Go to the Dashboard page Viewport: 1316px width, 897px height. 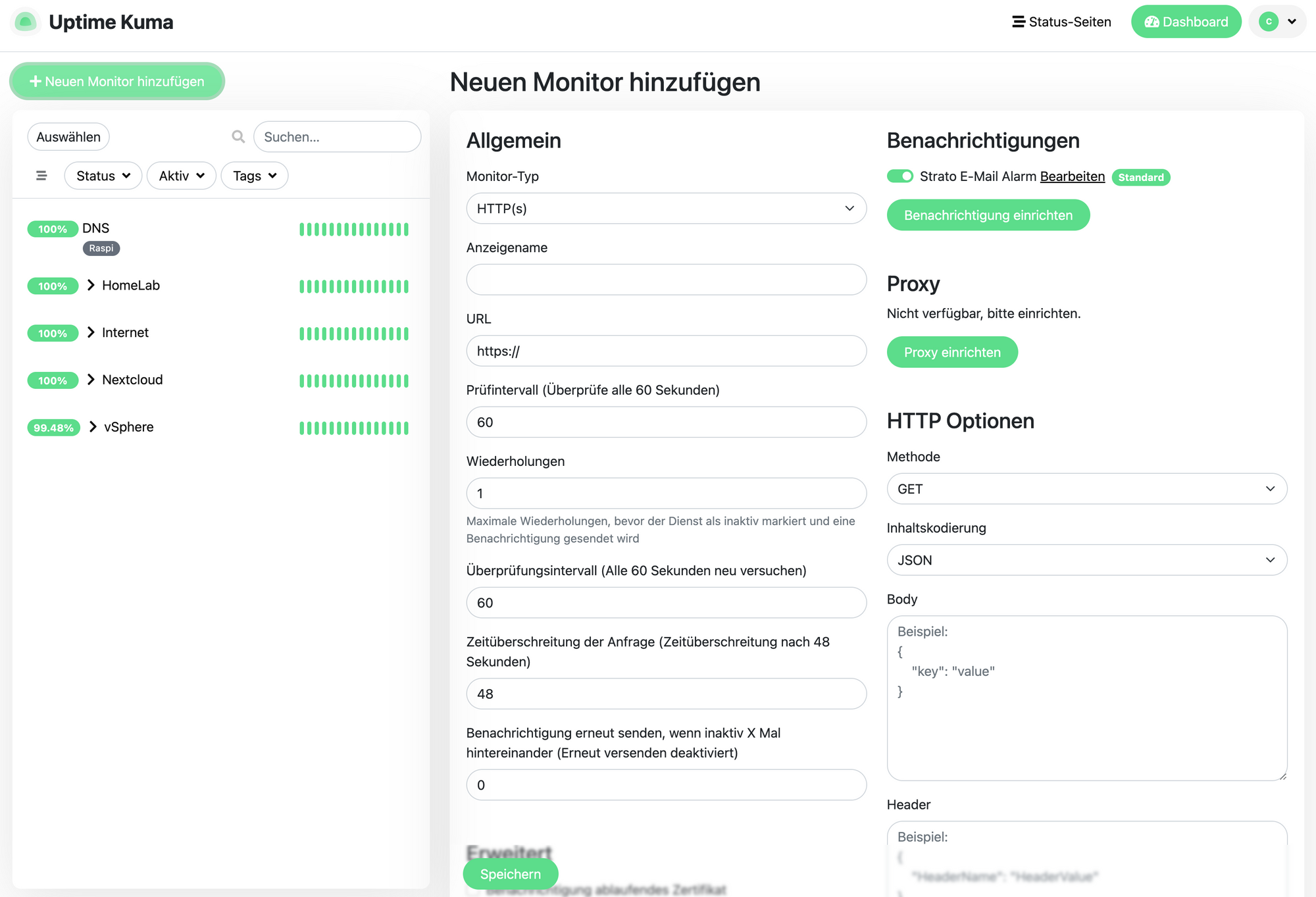click(x=1186, y=22)
